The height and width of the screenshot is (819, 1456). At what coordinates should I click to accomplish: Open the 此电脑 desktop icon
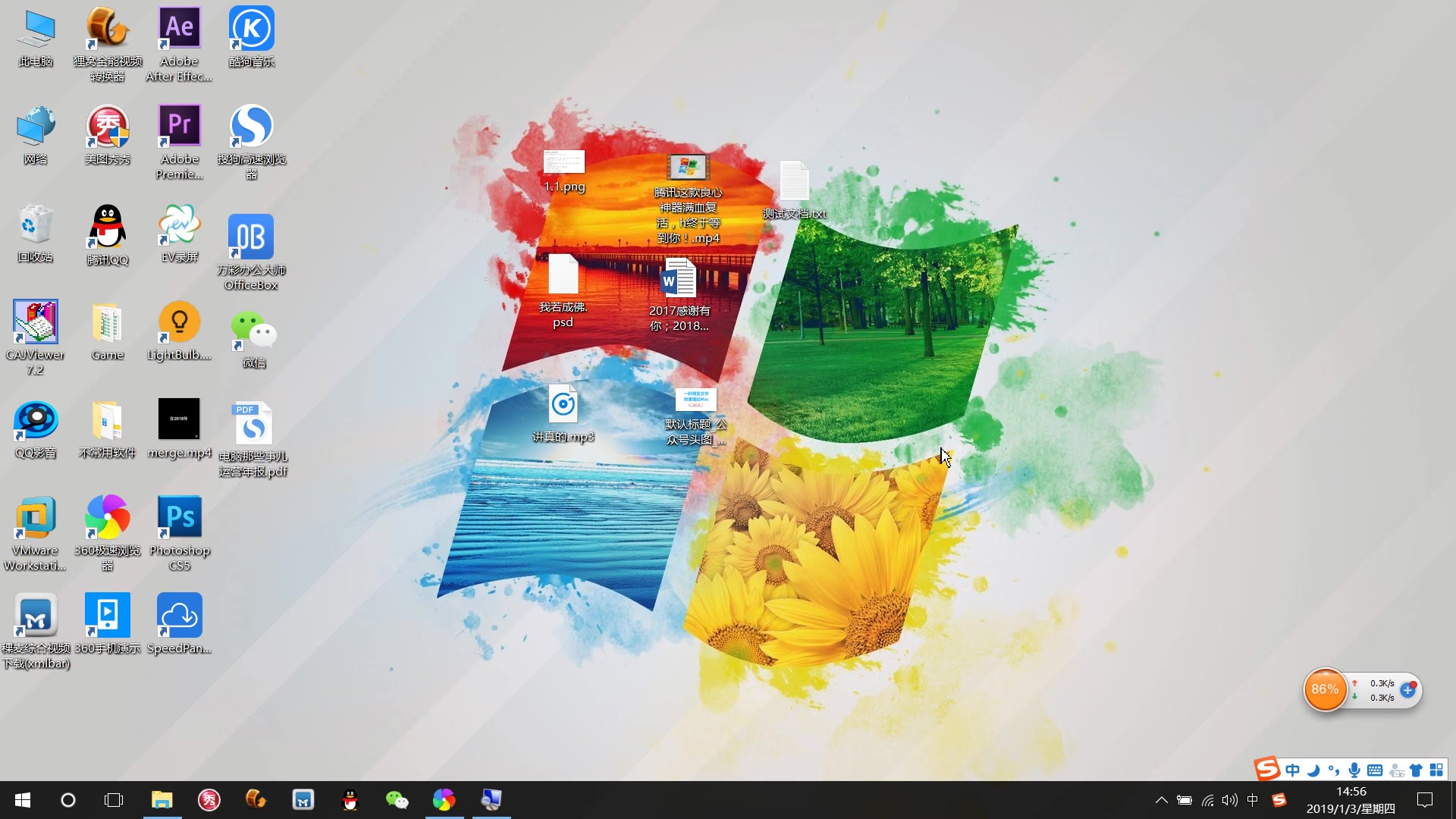(x=36, y=38)
